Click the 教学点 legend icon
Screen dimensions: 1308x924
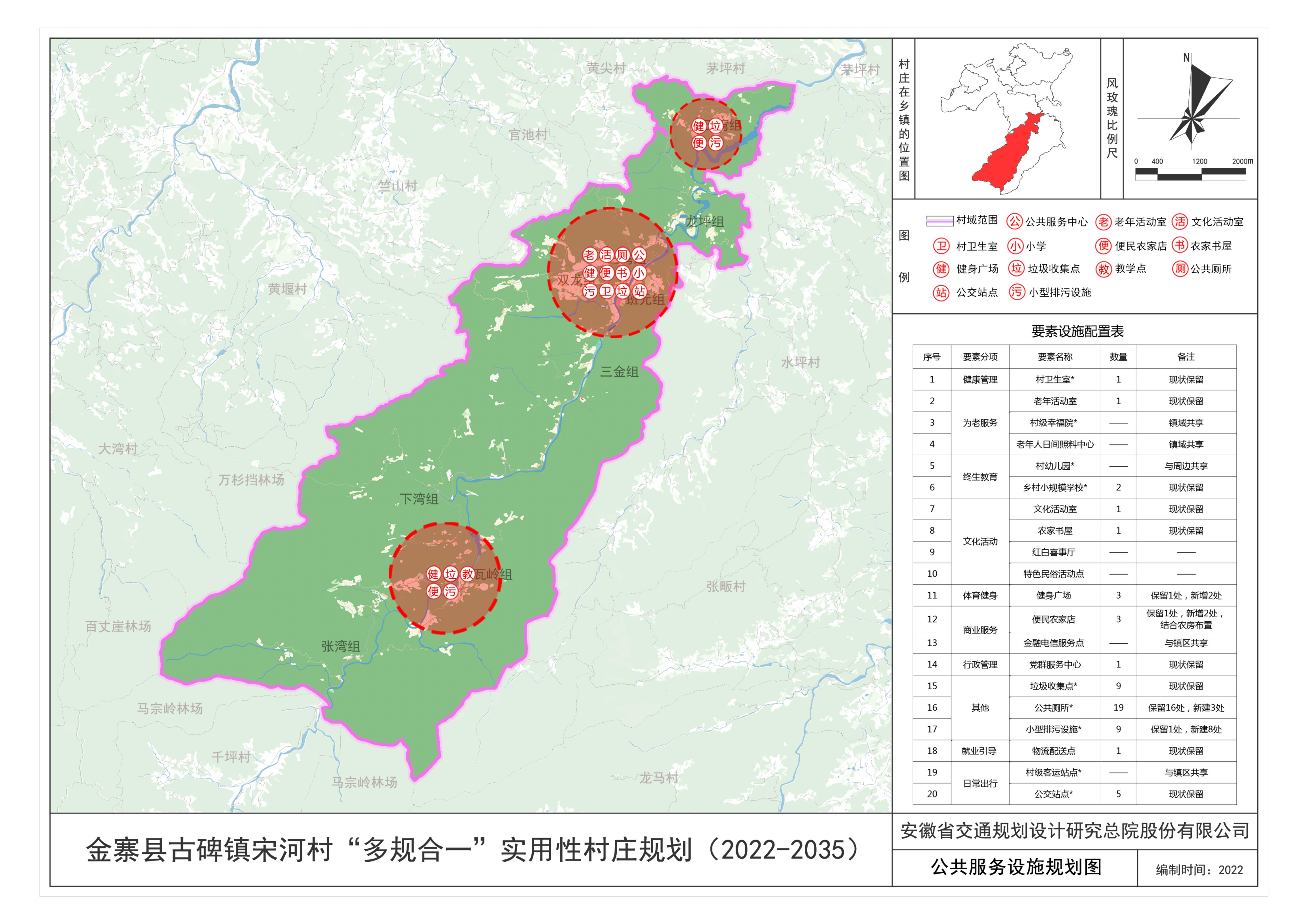(1104, 269)
